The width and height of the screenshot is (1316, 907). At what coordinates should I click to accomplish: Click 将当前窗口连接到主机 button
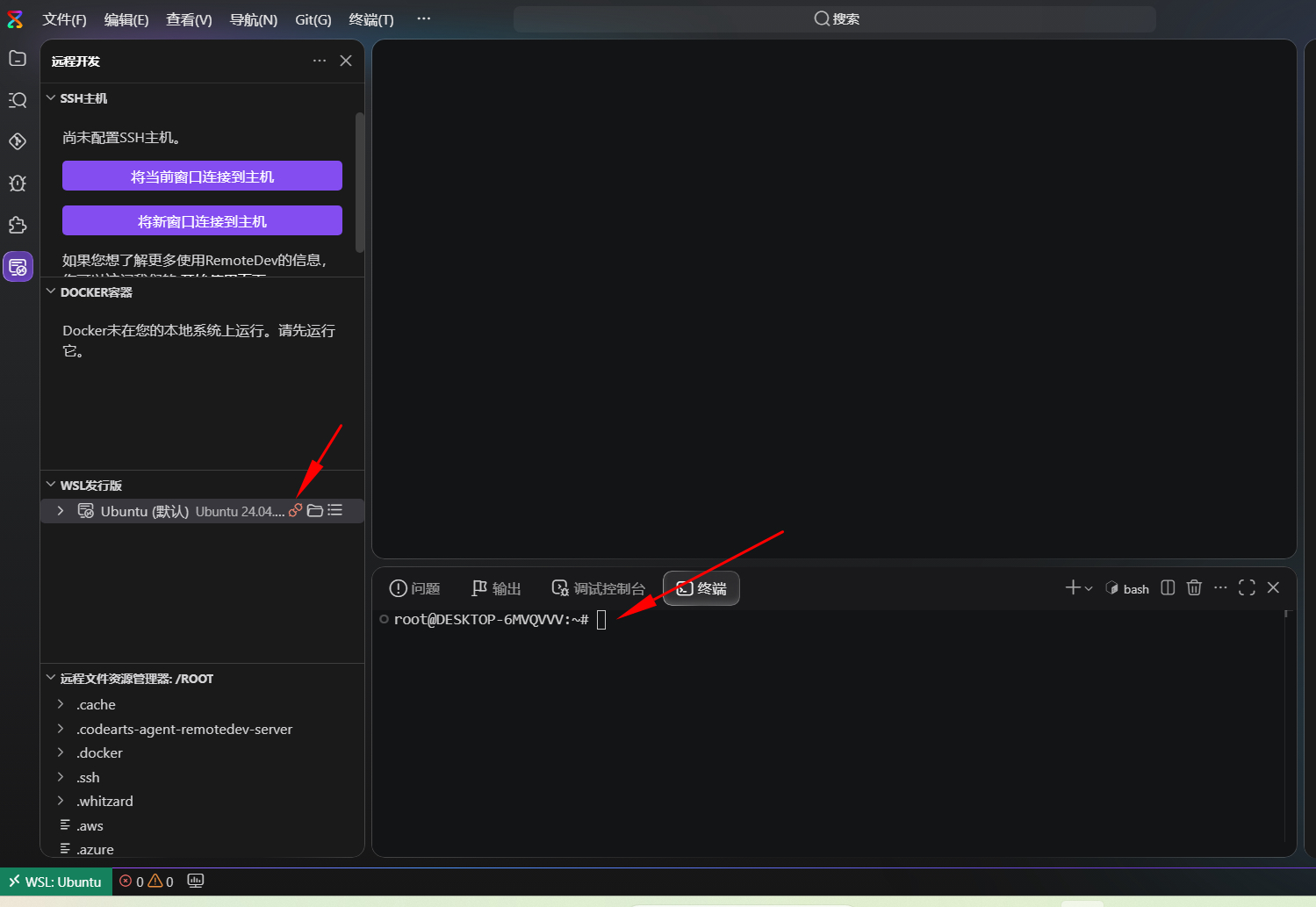[202, 176]
